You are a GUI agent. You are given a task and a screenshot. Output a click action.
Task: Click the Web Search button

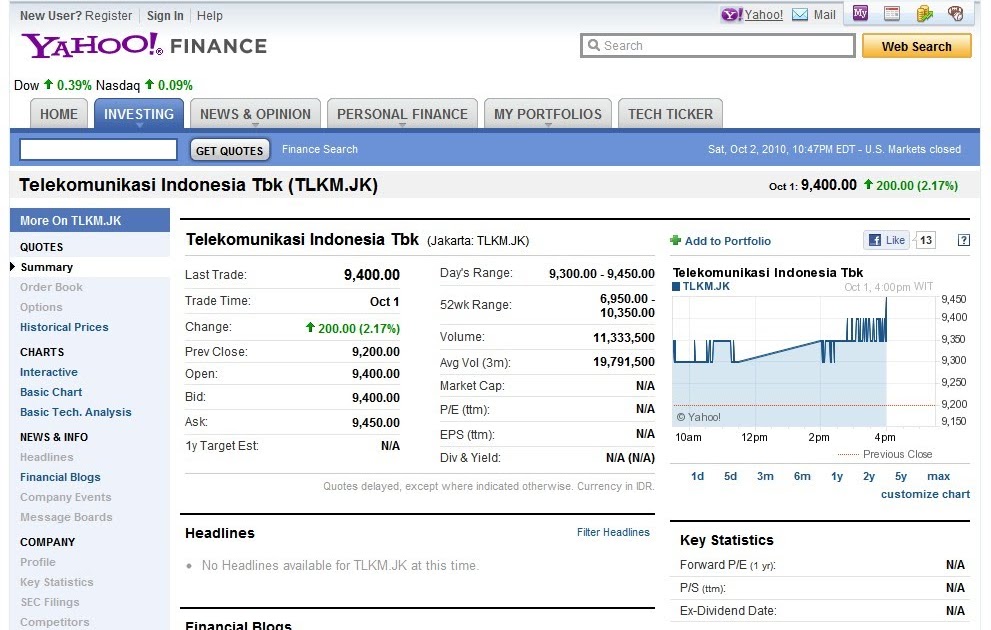tap(916, 46)
